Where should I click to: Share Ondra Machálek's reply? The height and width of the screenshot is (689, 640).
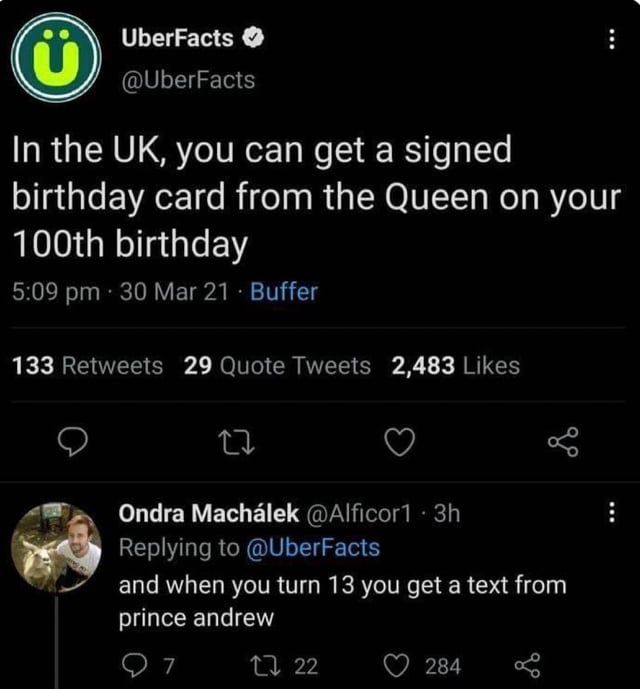522,665
